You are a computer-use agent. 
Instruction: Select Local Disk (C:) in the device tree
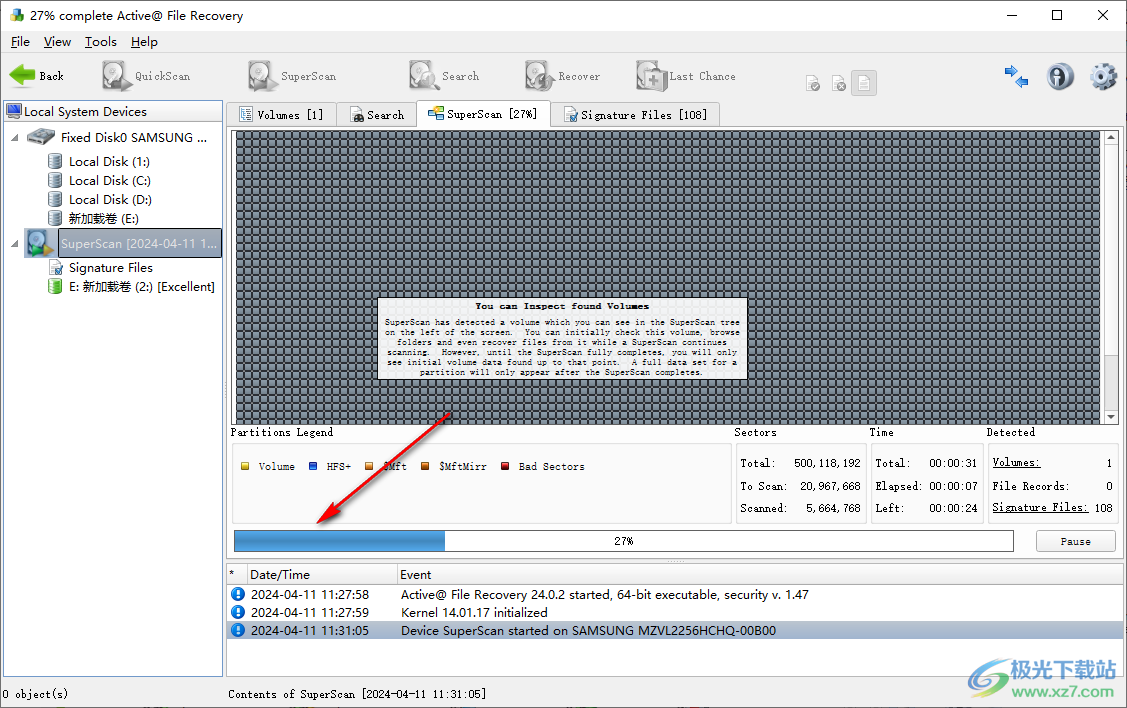[109, 181]
